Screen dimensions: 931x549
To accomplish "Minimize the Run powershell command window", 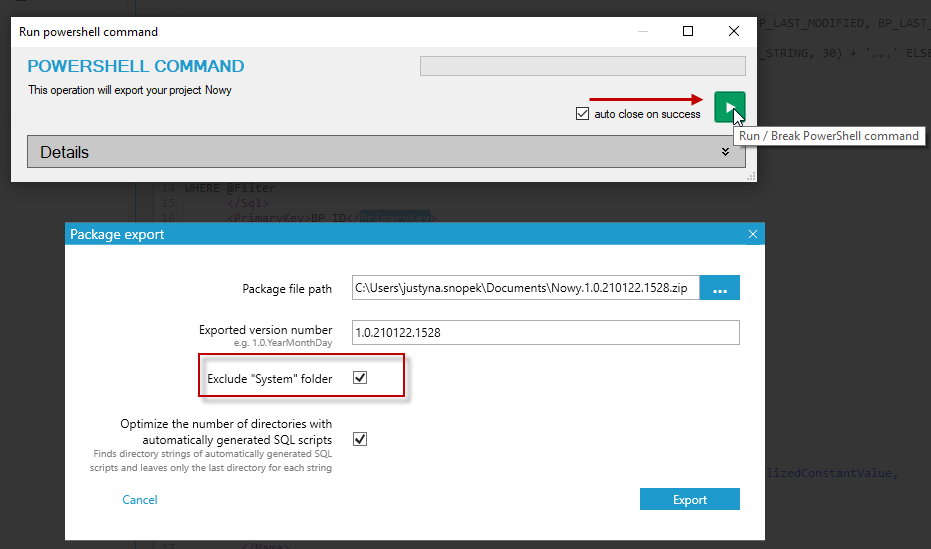I will pos(642,31).
